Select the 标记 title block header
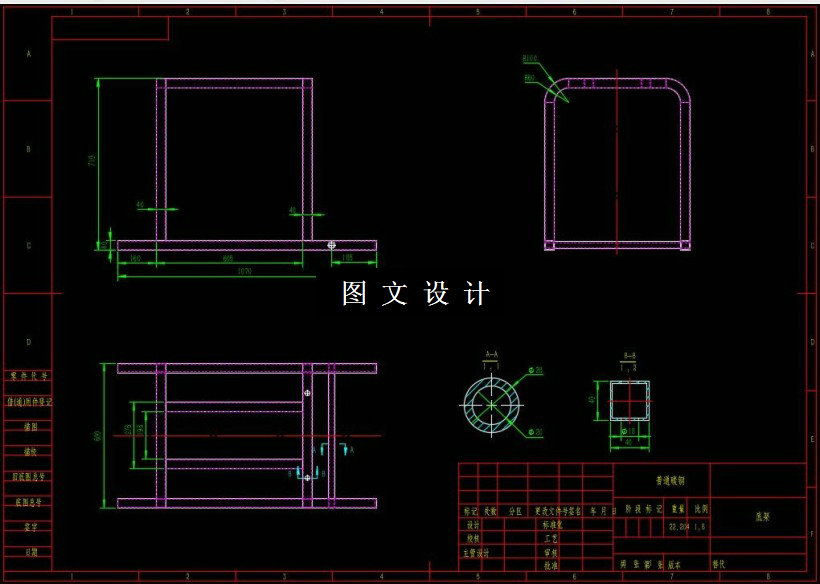 coord(470,511)
